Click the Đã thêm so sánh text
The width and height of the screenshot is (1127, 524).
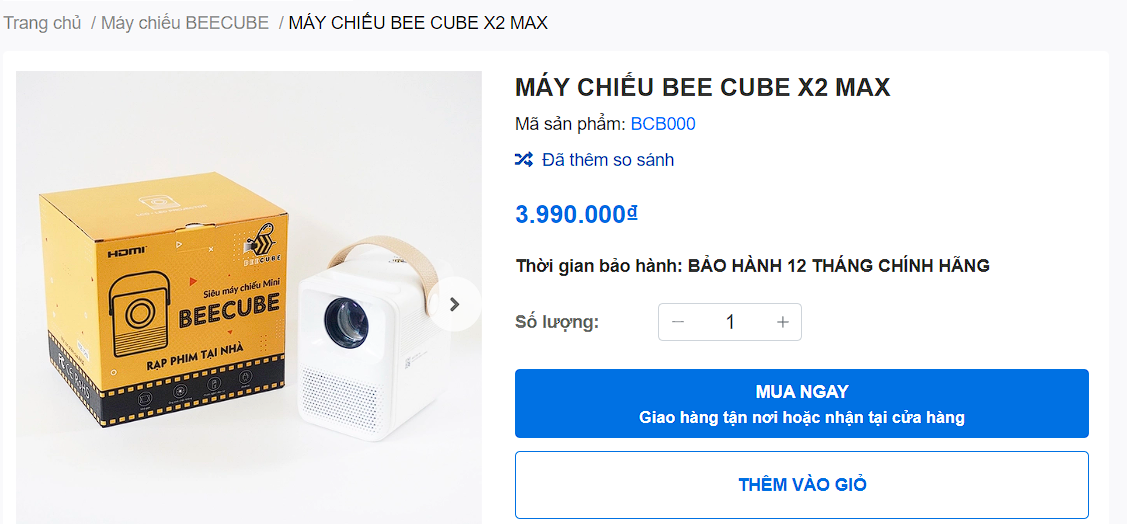pyautogui.click(x=608, y=159)
